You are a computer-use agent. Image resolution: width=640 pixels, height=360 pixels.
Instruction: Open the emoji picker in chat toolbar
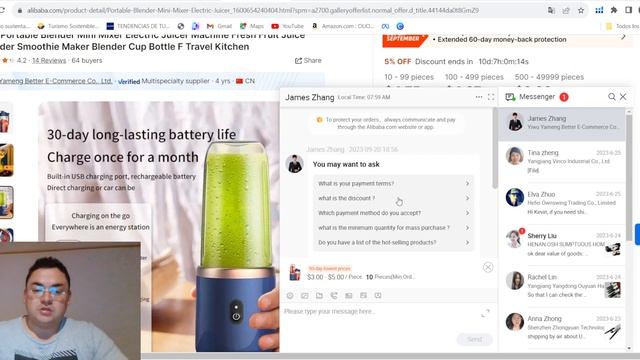pyautogui.click(x=290, y=296)
